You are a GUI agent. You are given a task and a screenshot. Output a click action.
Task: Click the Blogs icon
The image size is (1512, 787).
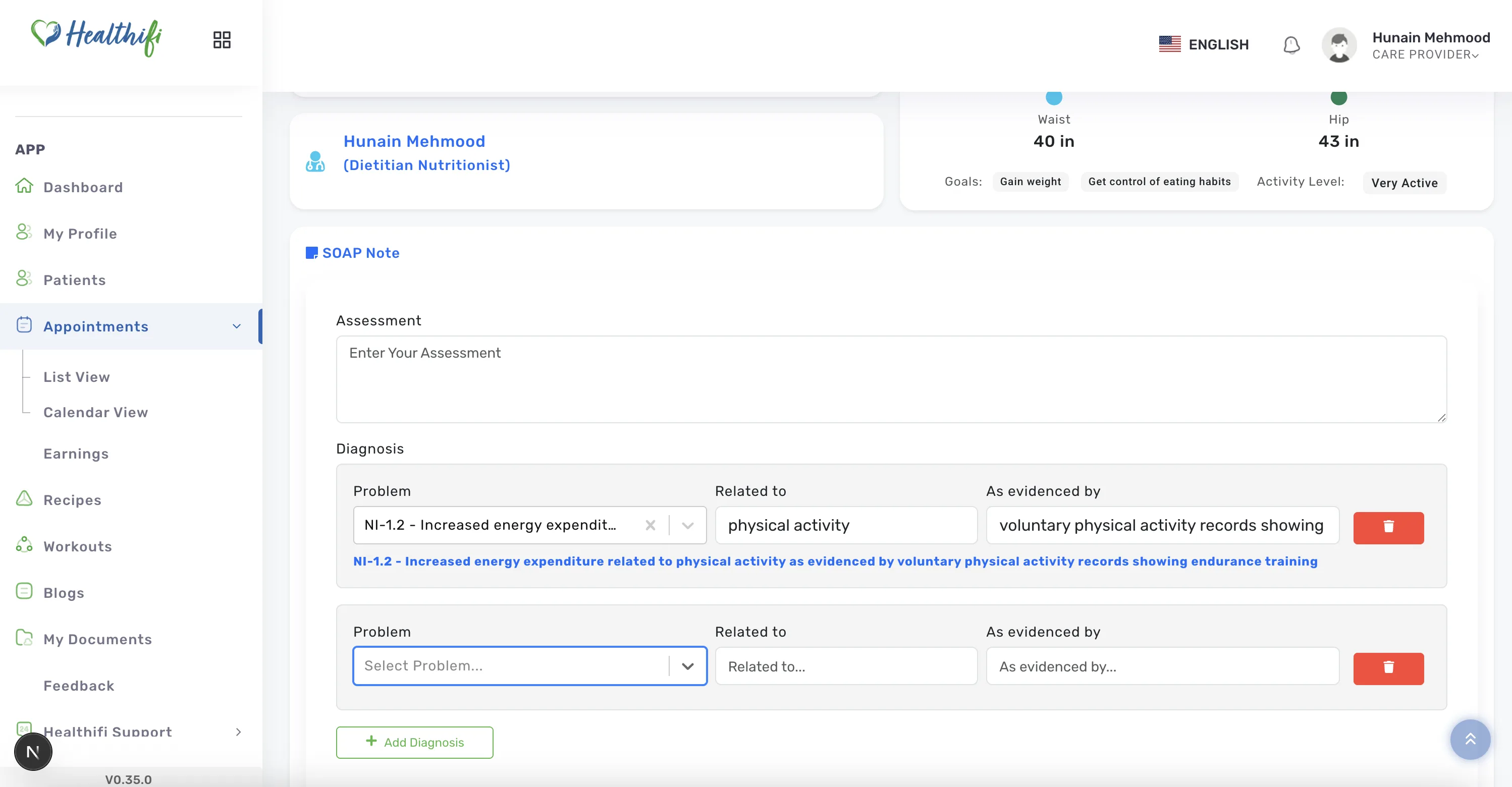click(24, 591)
